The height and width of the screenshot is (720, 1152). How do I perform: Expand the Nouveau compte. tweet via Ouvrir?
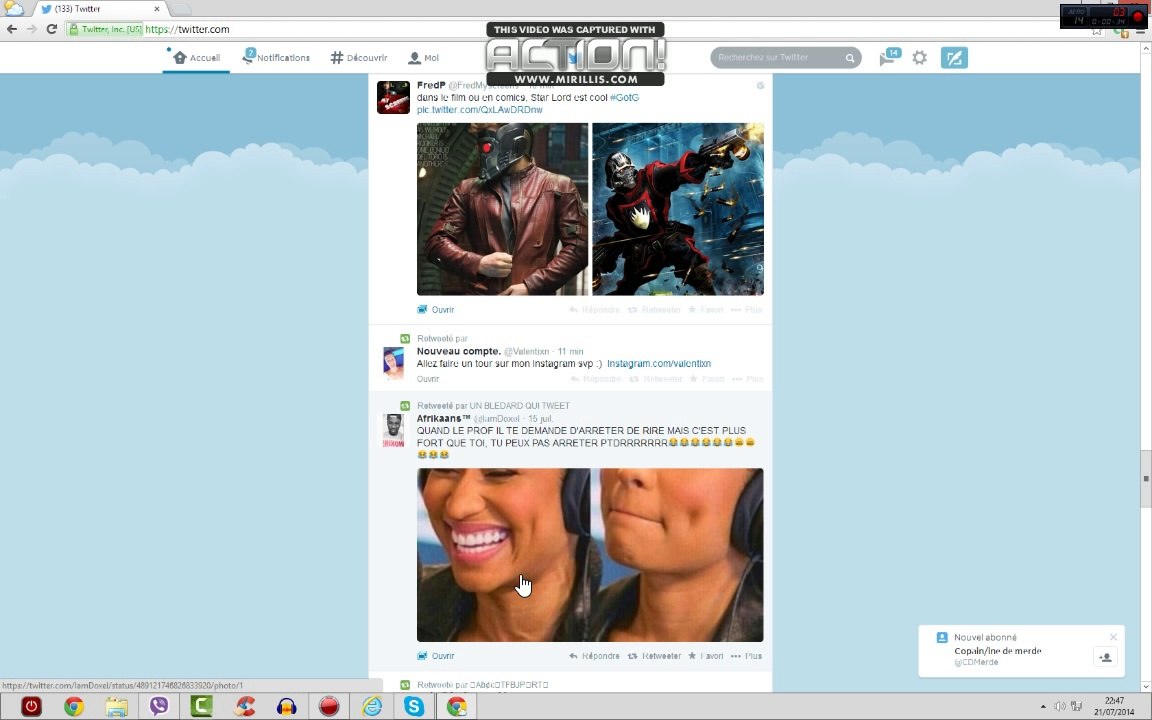428,379
